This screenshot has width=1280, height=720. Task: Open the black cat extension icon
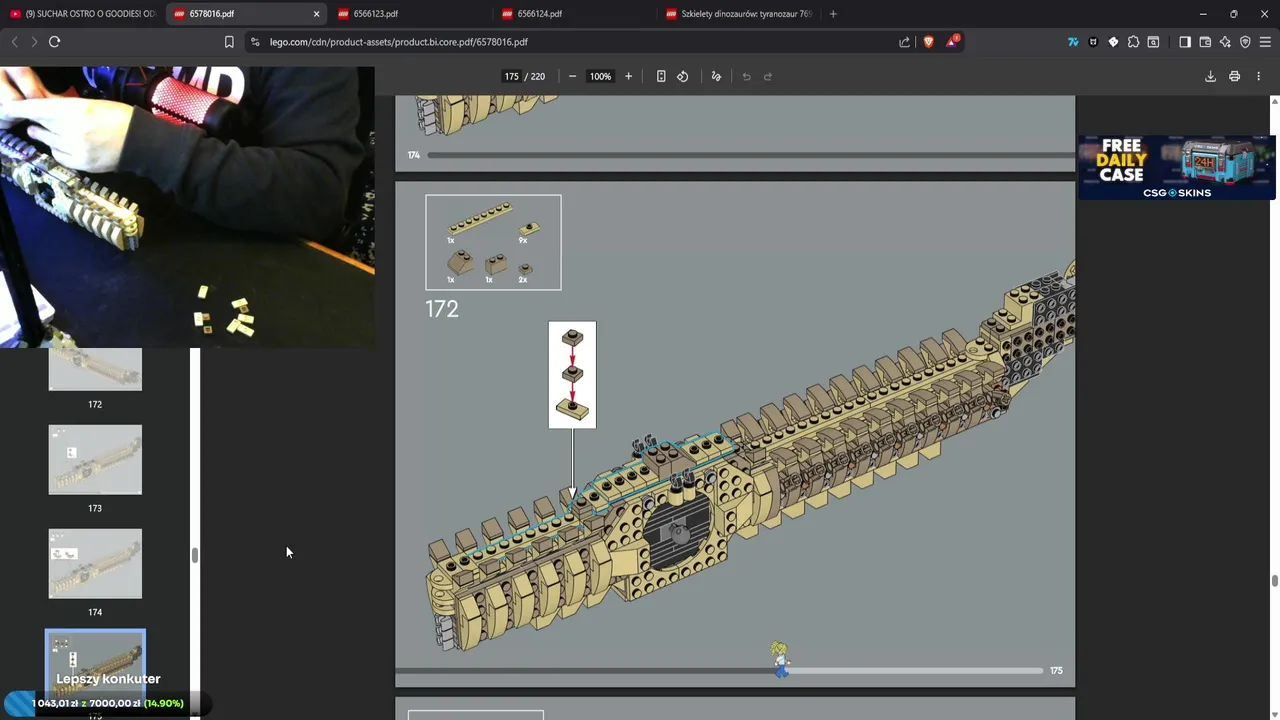pyautogui.click(x=1093, y=42)
